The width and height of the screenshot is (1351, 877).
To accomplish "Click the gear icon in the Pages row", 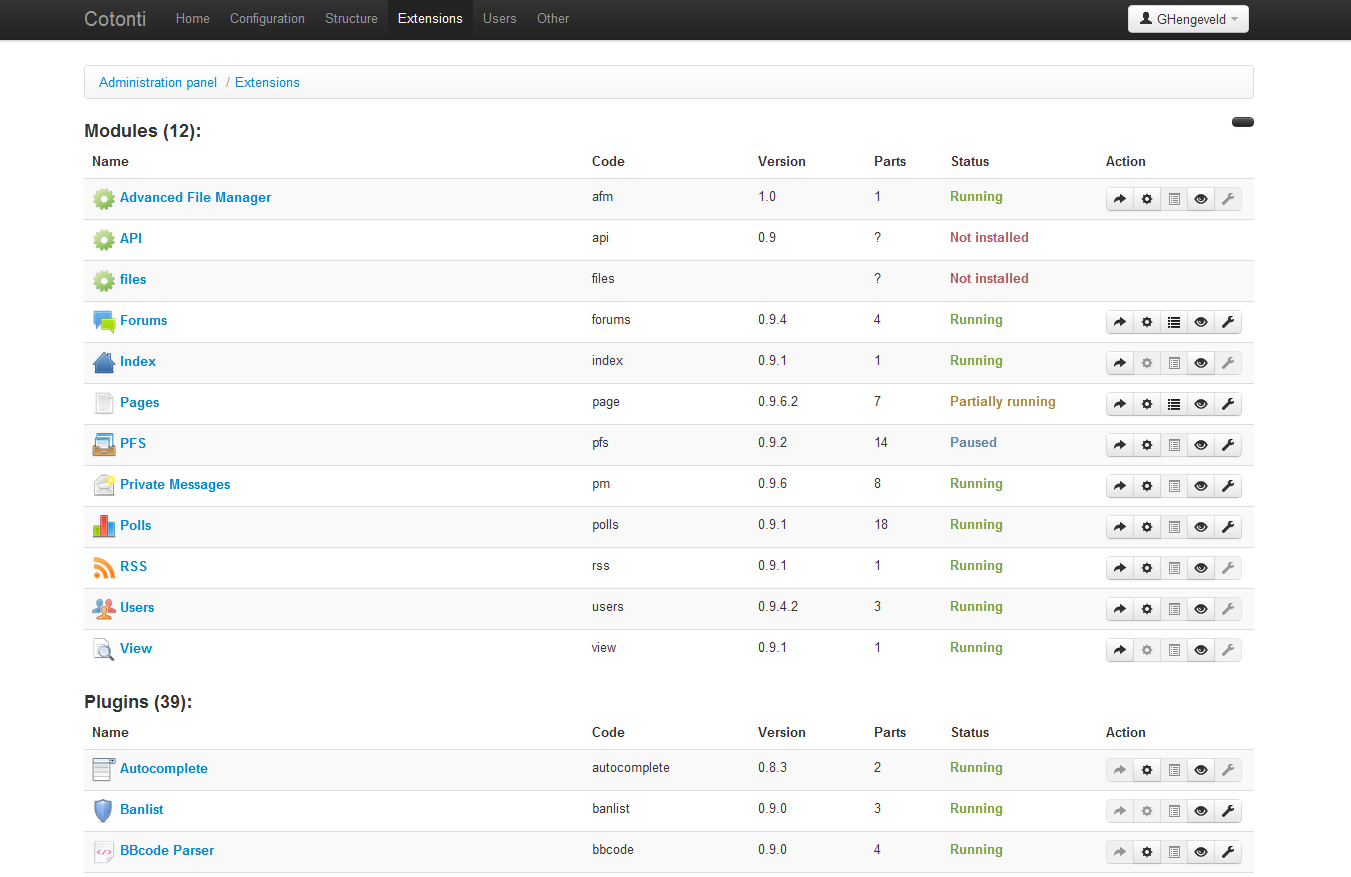I will pos(1147,404).
